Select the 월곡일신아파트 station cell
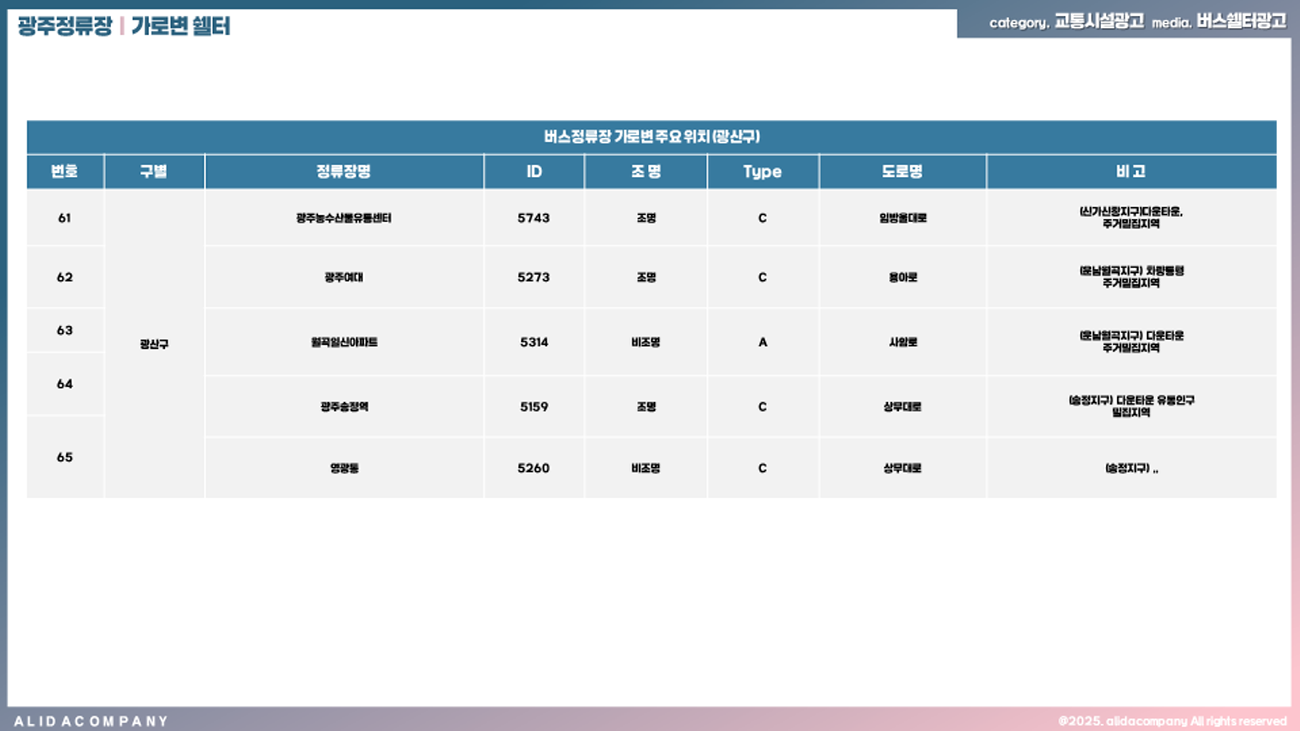The width and height of the screenshot is (1300, 731). point(343,342)
